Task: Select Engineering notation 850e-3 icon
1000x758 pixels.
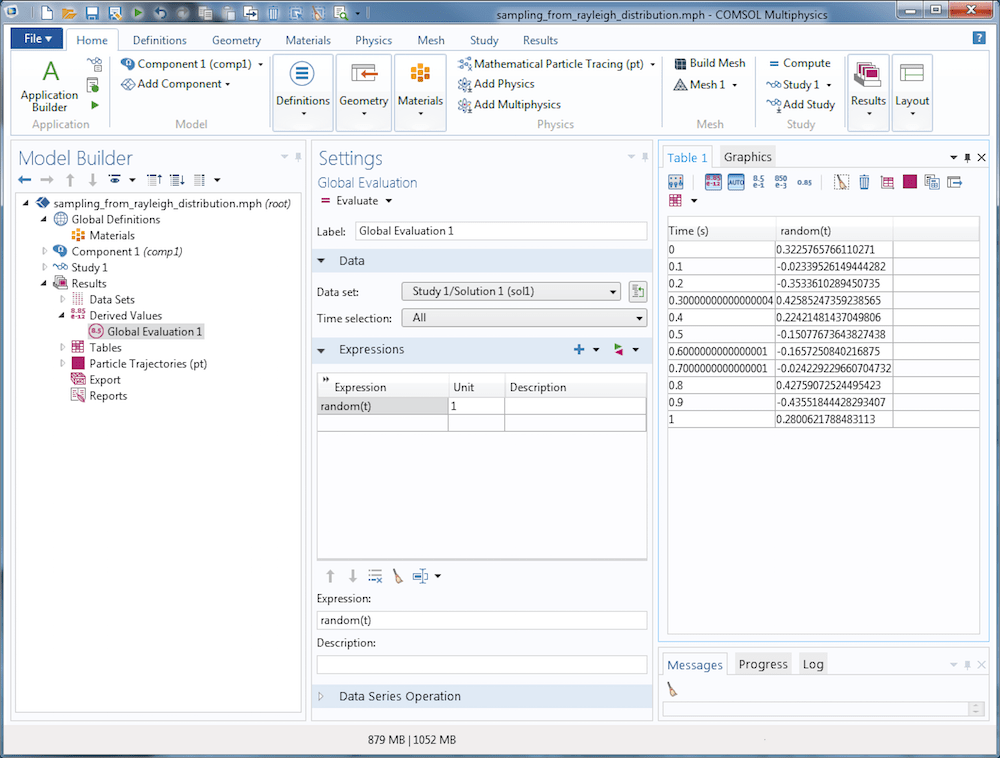Action: pos(781,182)
